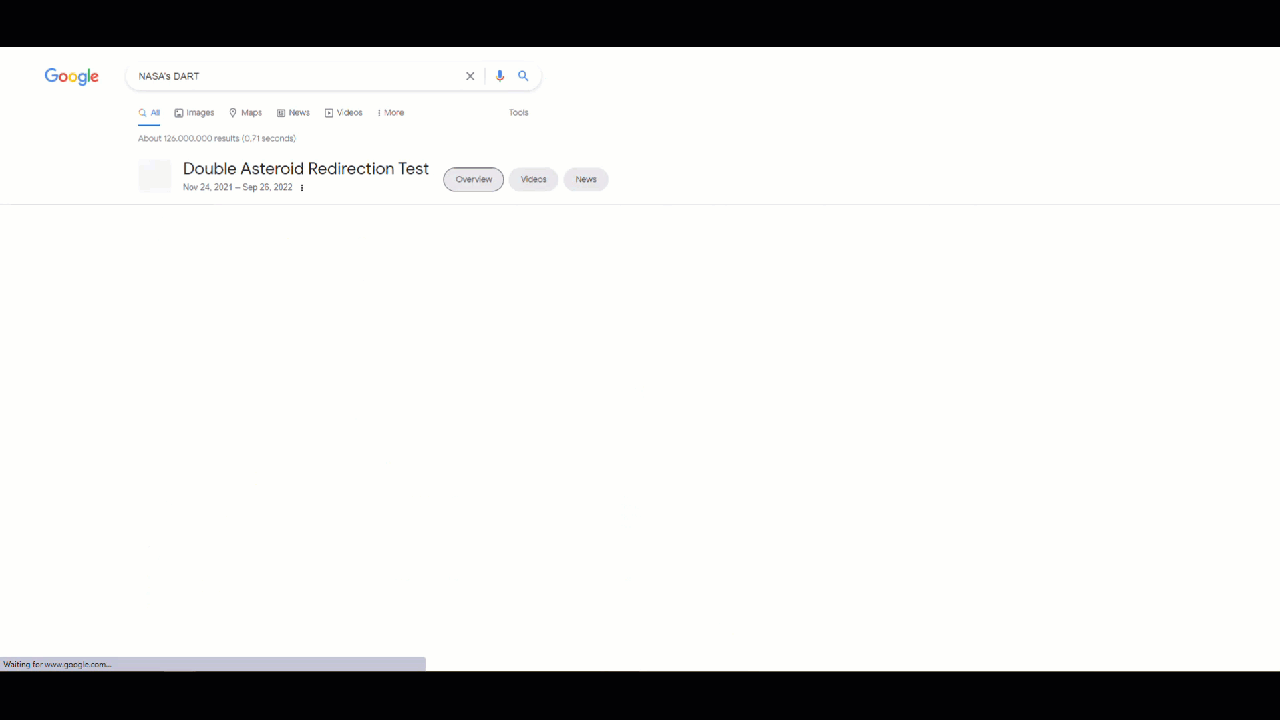Click the thumbnail beside Double Asteroid Redirection Test

click(x=155, y=176)
